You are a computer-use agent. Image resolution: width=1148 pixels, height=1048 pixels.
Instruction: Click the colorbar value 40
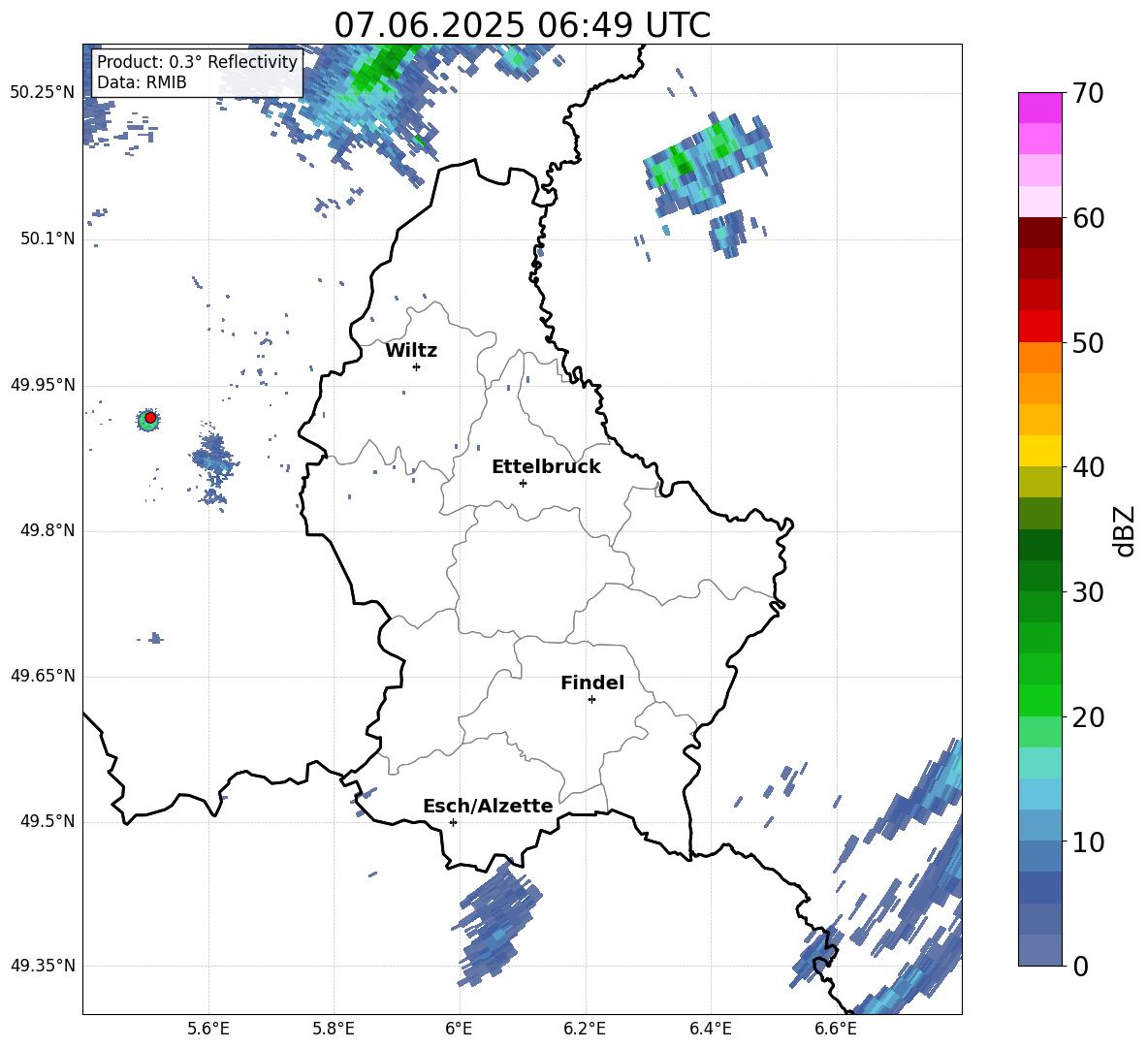click(x=1088, y=467)
